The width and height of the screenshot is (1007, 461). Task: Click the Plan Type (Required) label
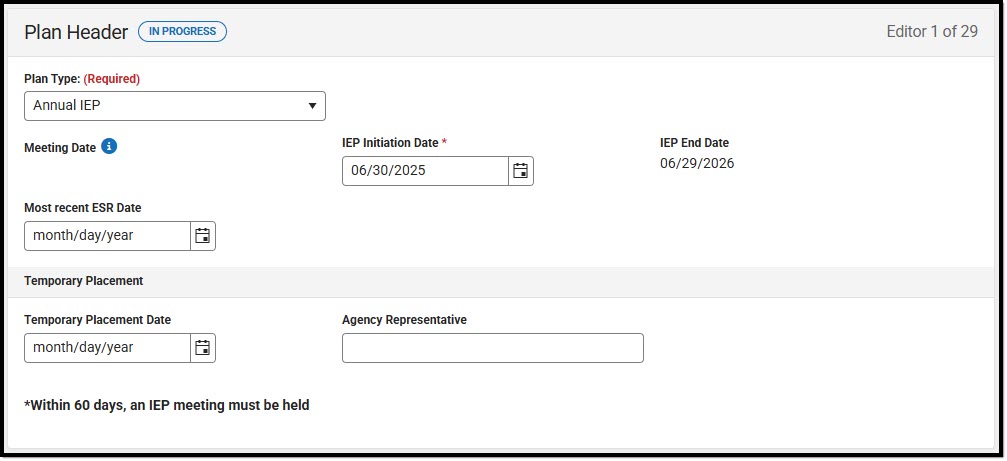[82, 79]
